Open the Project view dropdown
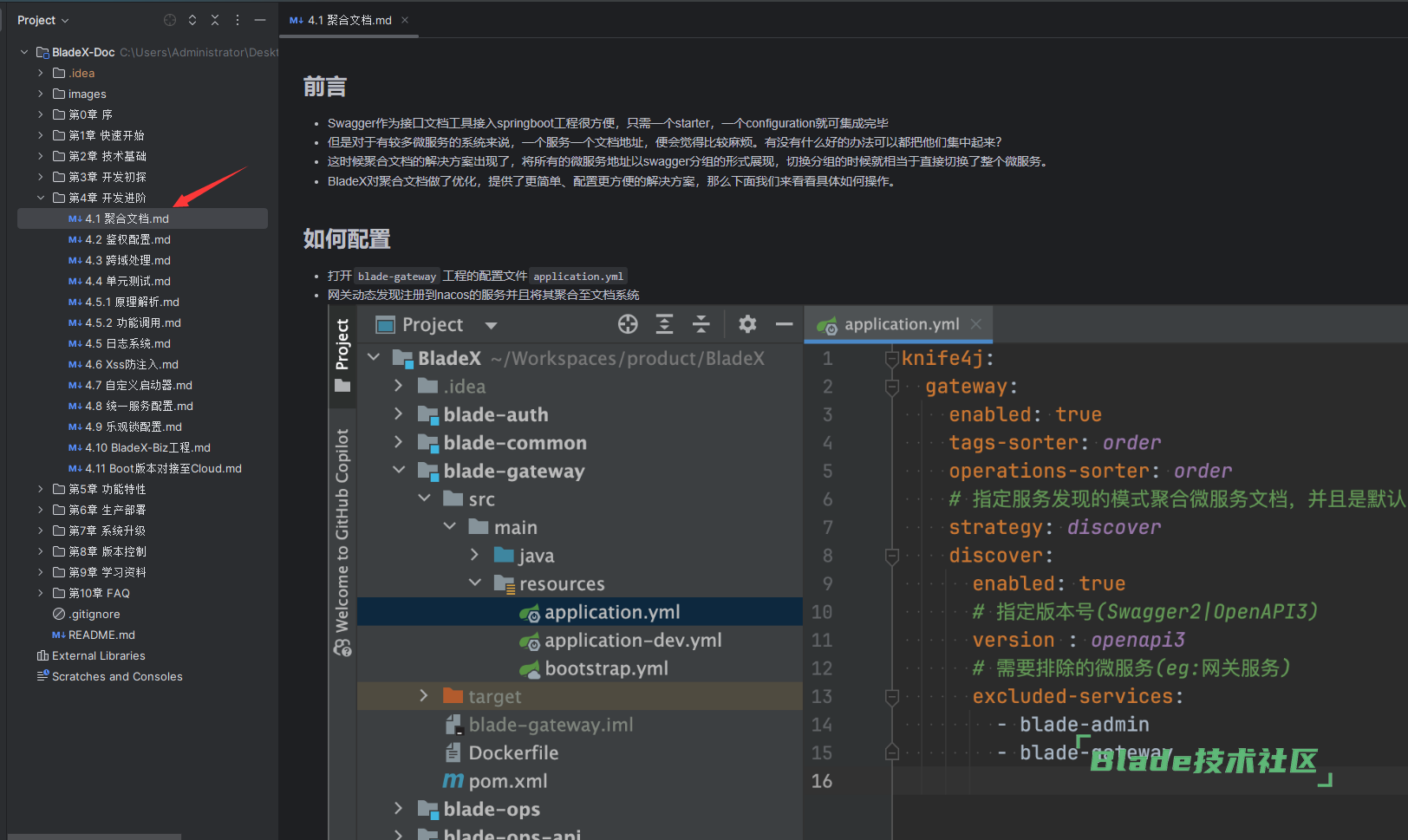1408x840 pixels. 42,20
